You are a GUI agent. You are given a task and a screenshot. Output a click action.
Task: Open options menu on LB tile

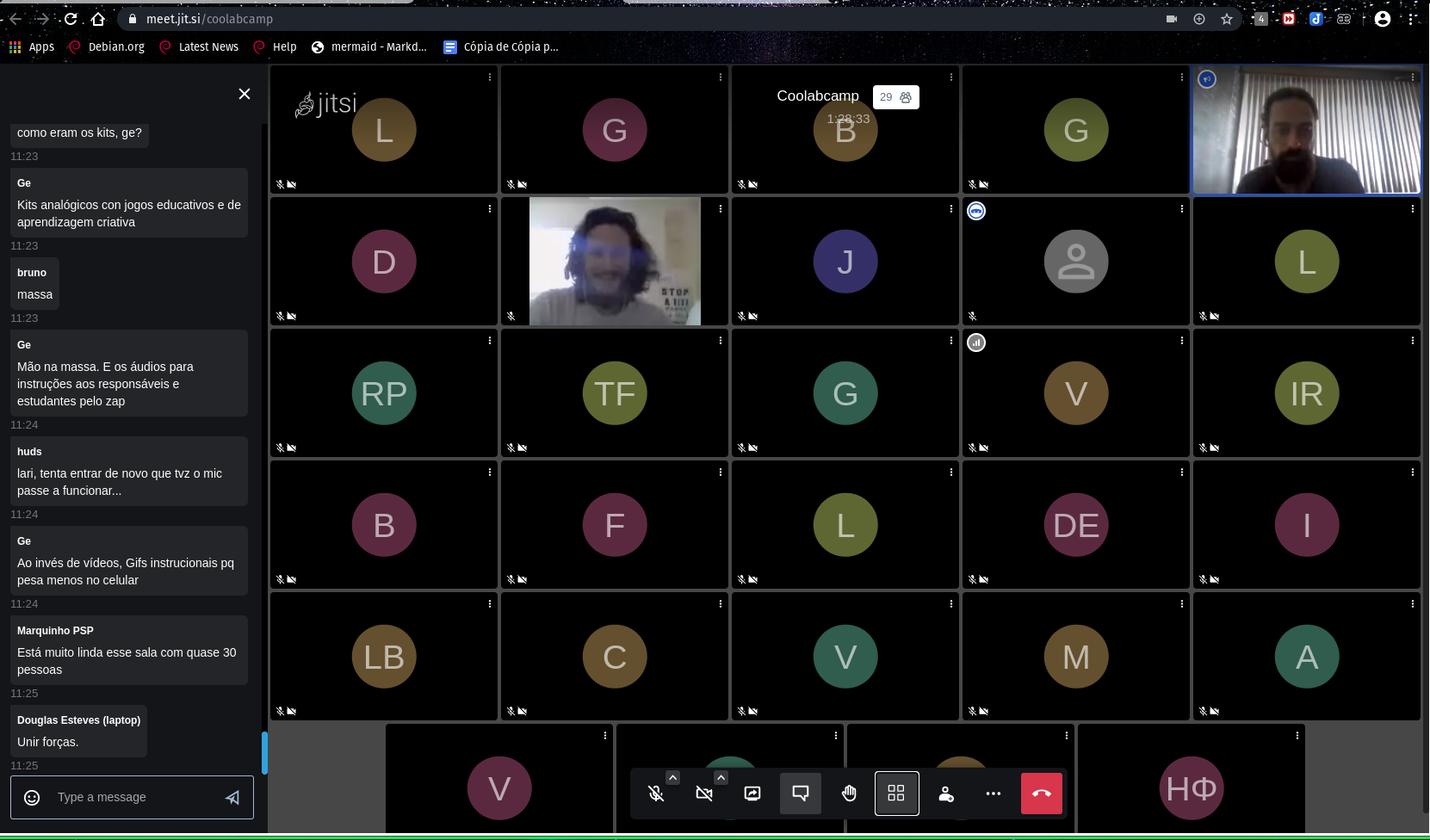490,604
